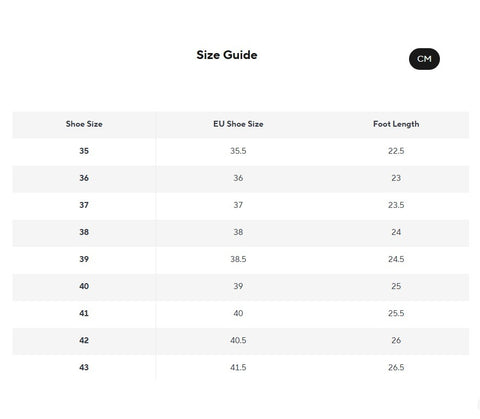Toggle the CM unit button

(x=424, y=59)
